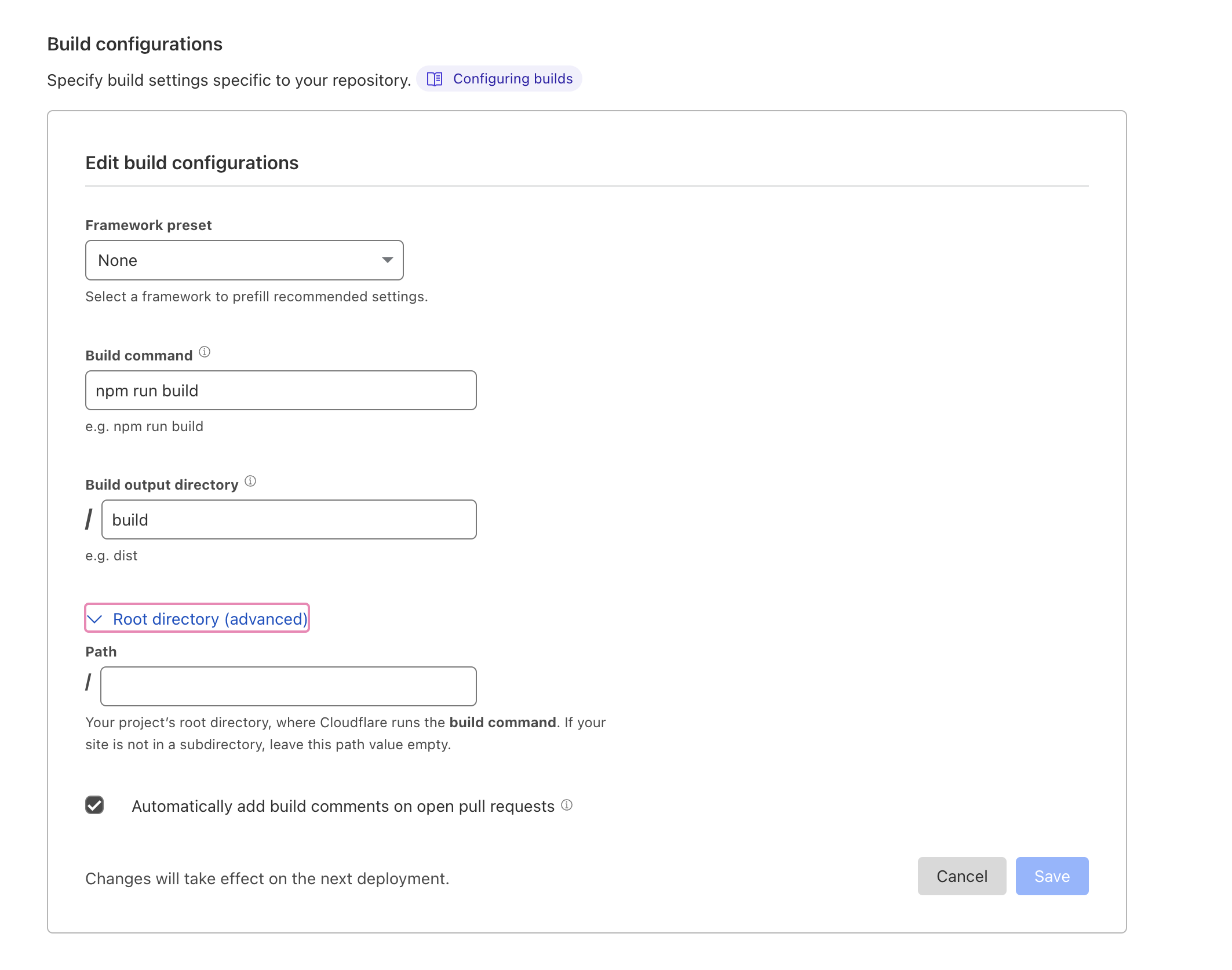The image size is (1232, 970).
Task: Click the info icon next to Build command
Action: pyautogui.click(x=205, y=352)
